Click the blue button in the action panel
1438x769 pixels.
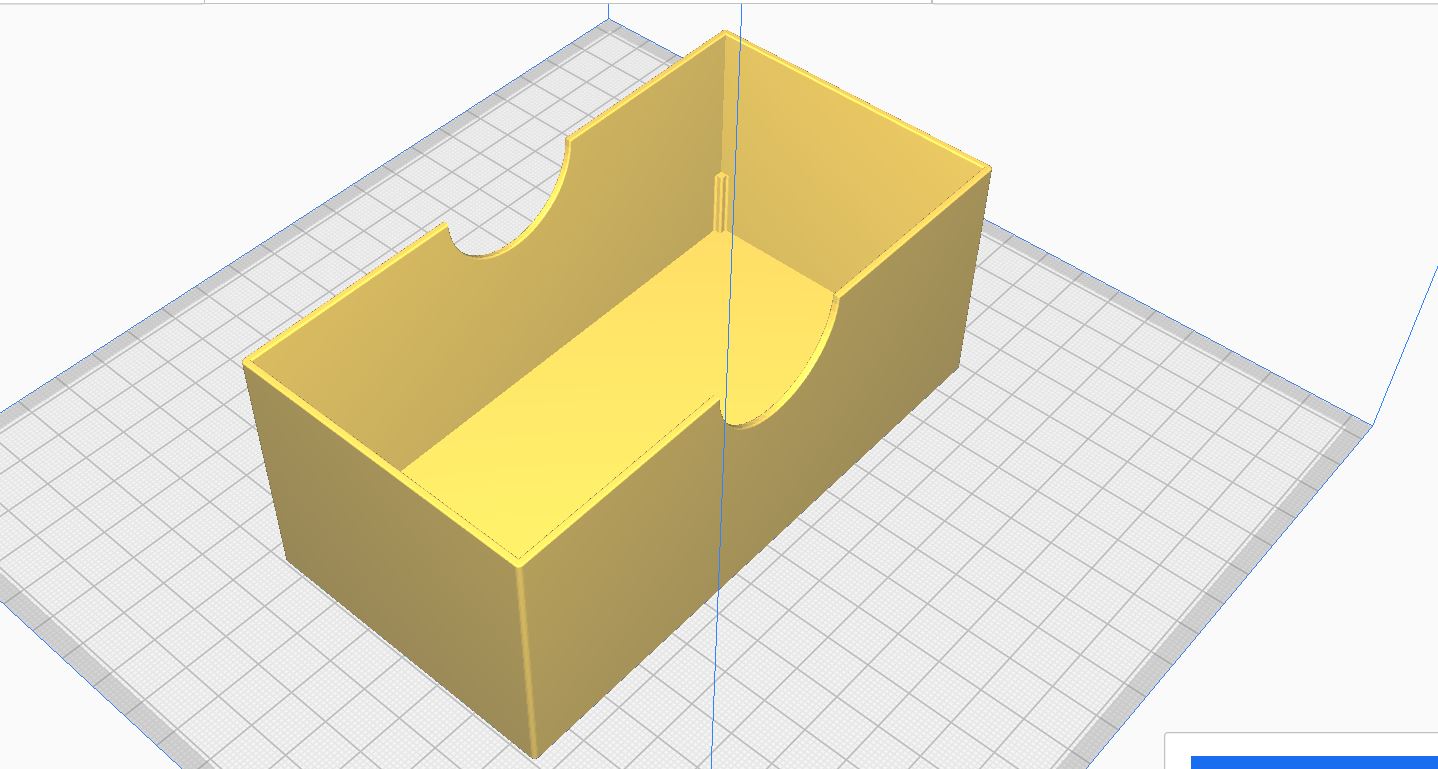(1314, 763)
